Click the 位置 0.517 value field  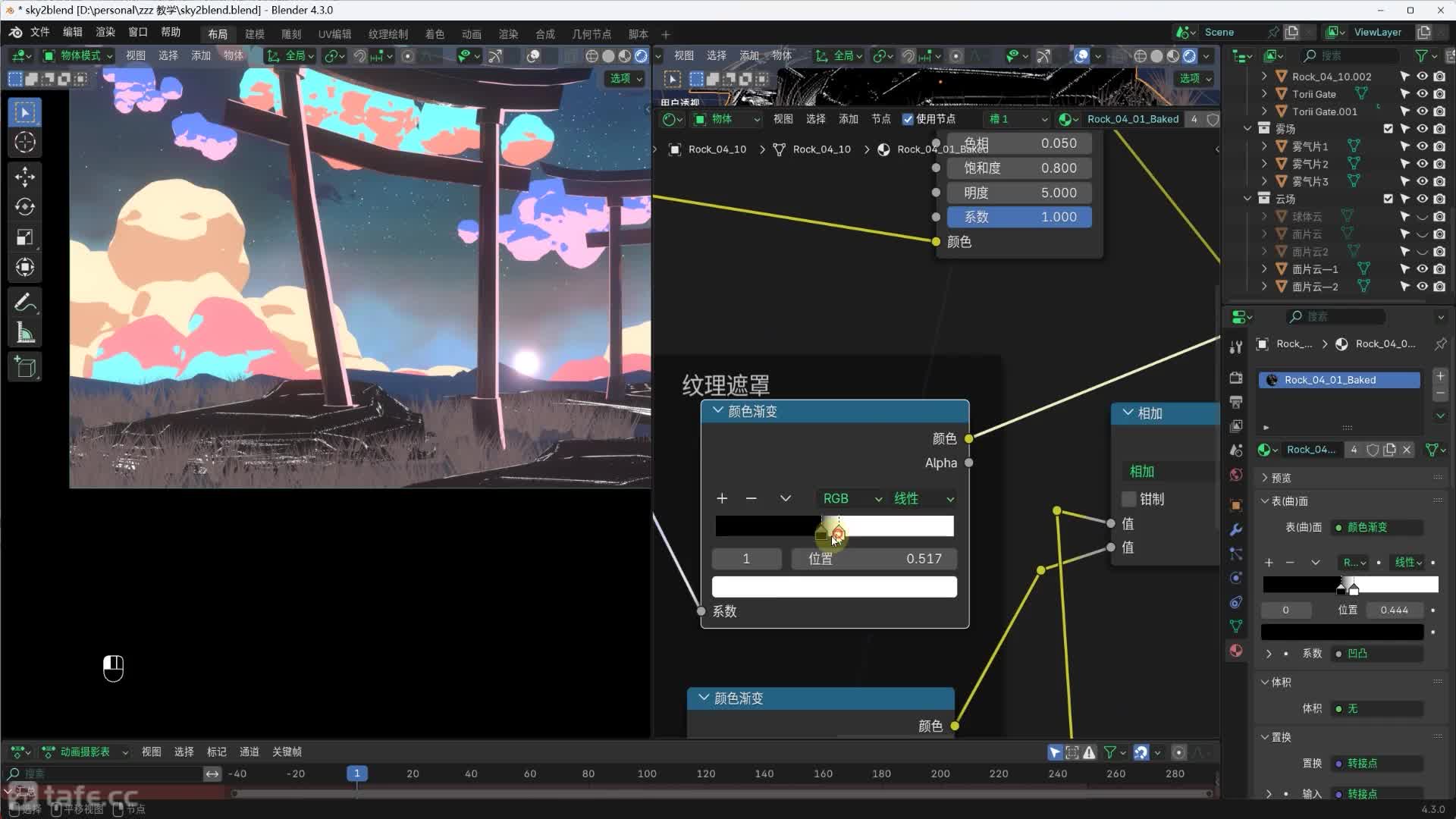pos(874,559)
